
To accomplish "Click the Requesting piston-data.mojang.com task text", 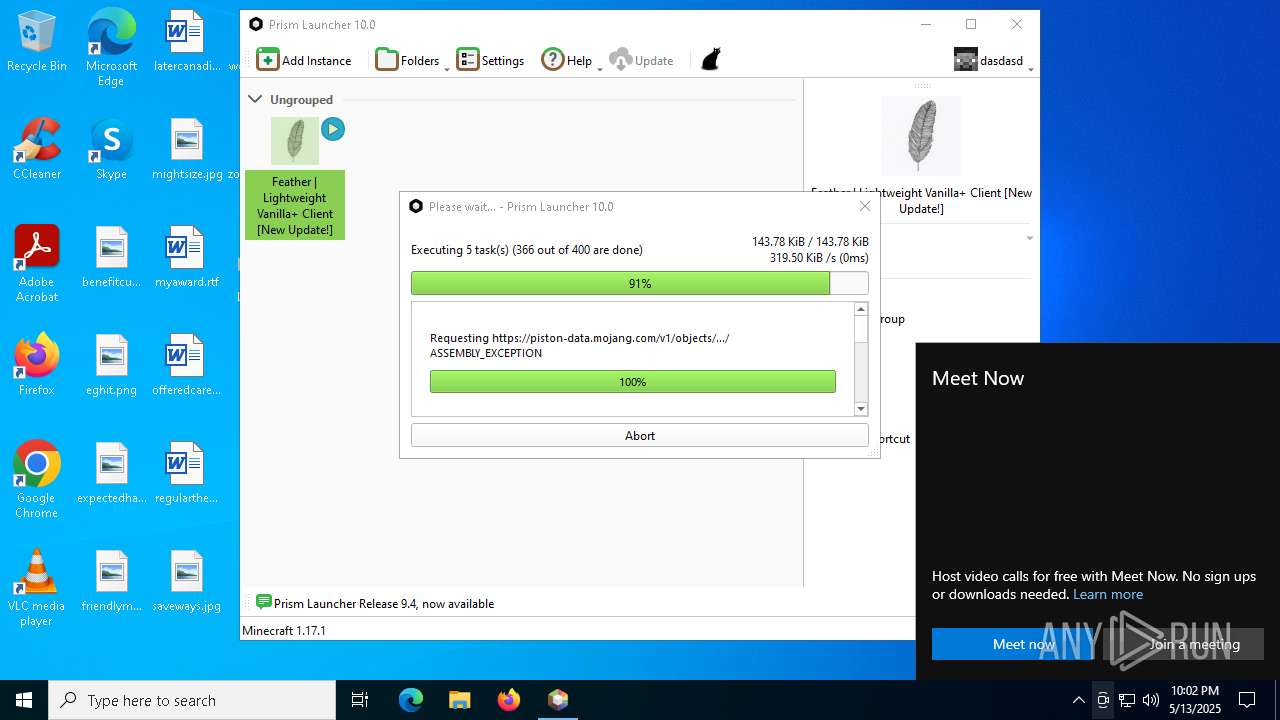I will coord(580,345).
